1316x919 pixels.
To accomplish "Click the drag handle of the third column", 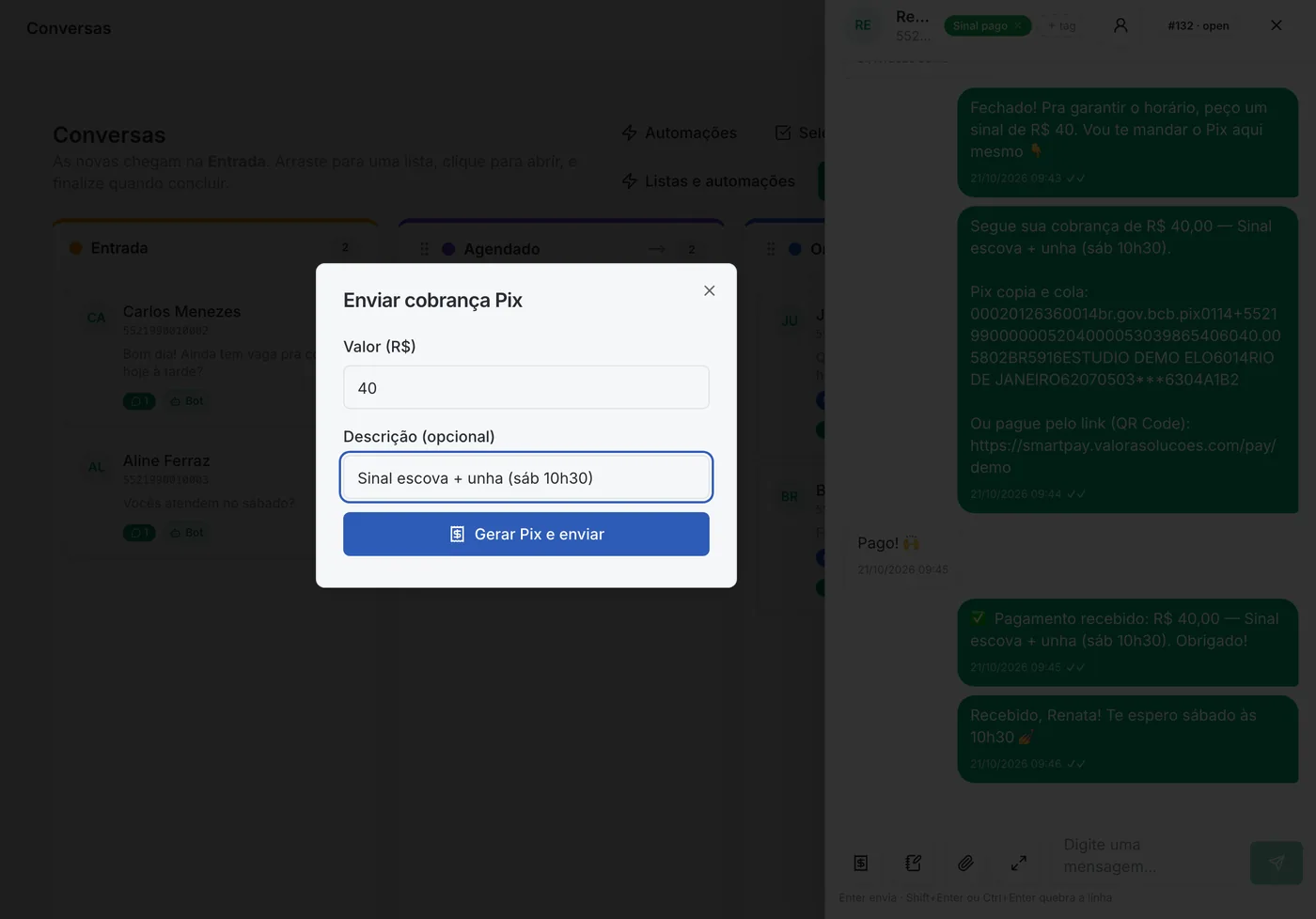I will pyautogui.click(x=771, y=249).
